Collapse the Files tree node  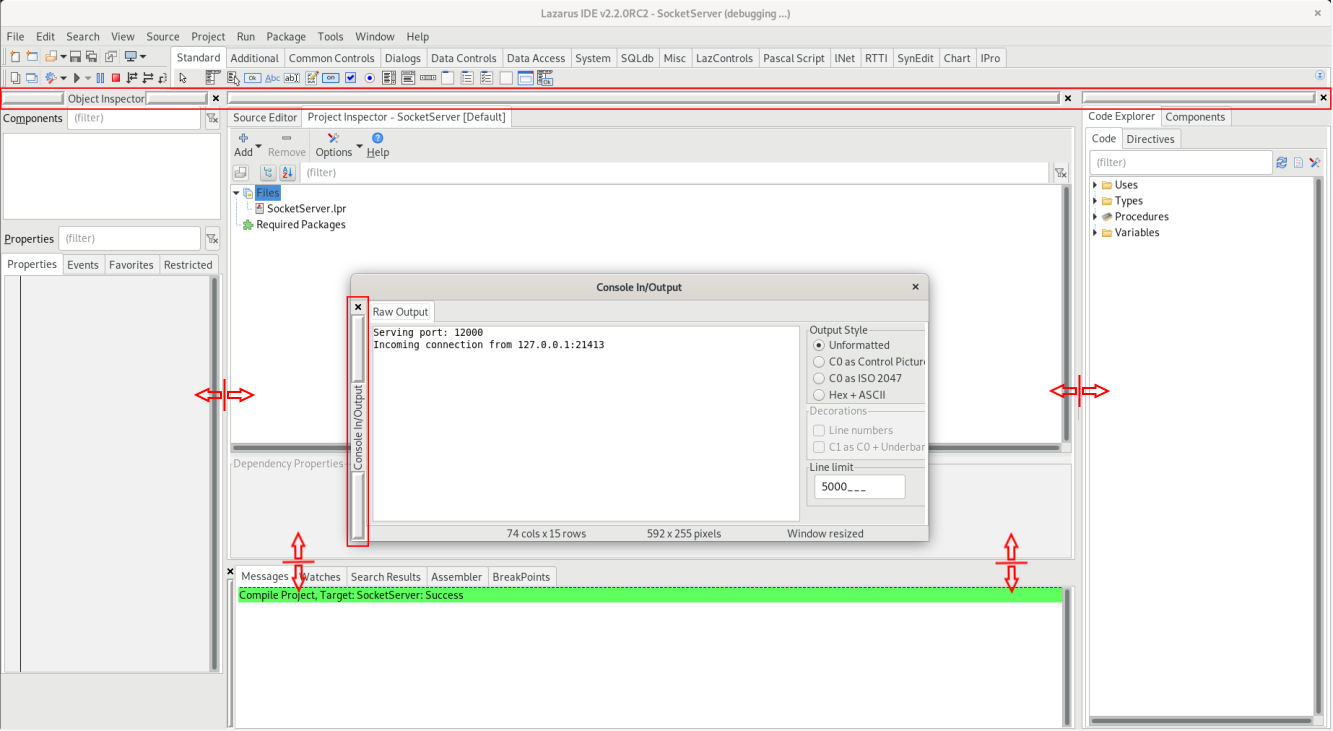236,193
